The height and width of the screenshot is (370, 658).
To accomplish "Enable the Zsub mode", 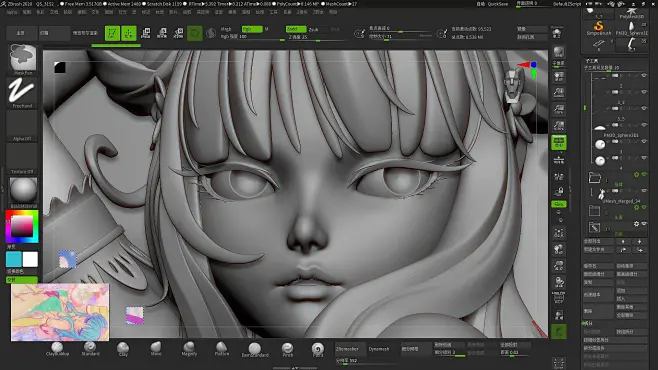I will coord(313,29).
